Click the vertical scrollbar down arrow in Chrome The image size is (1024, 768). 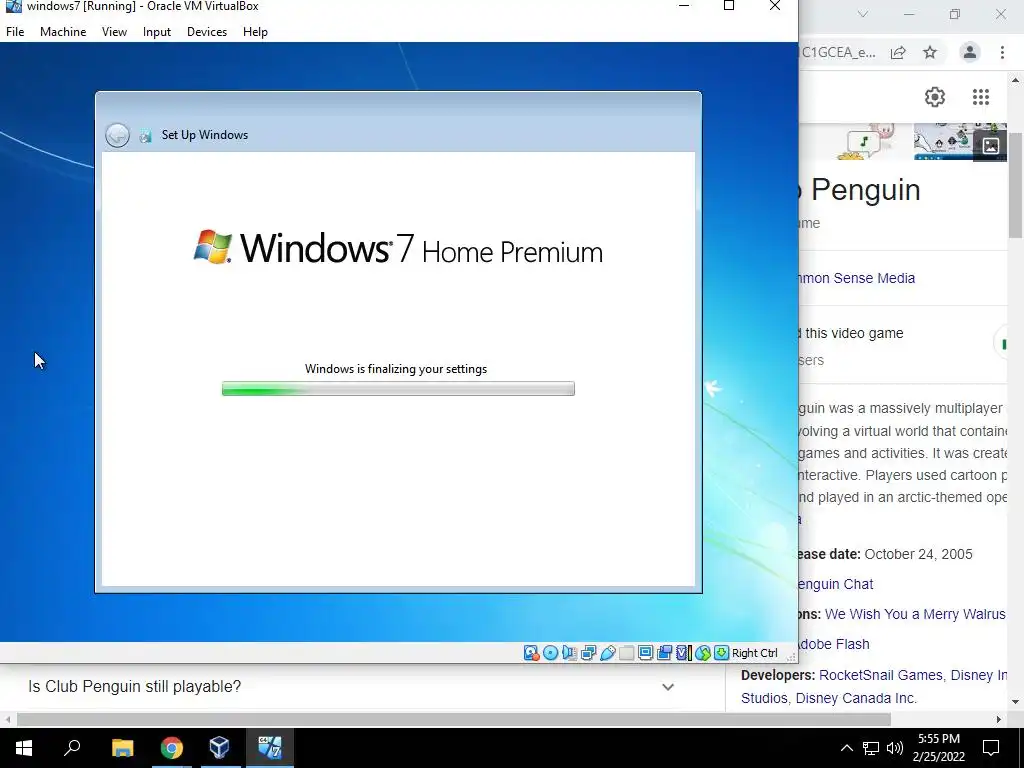pos(1016,701)
